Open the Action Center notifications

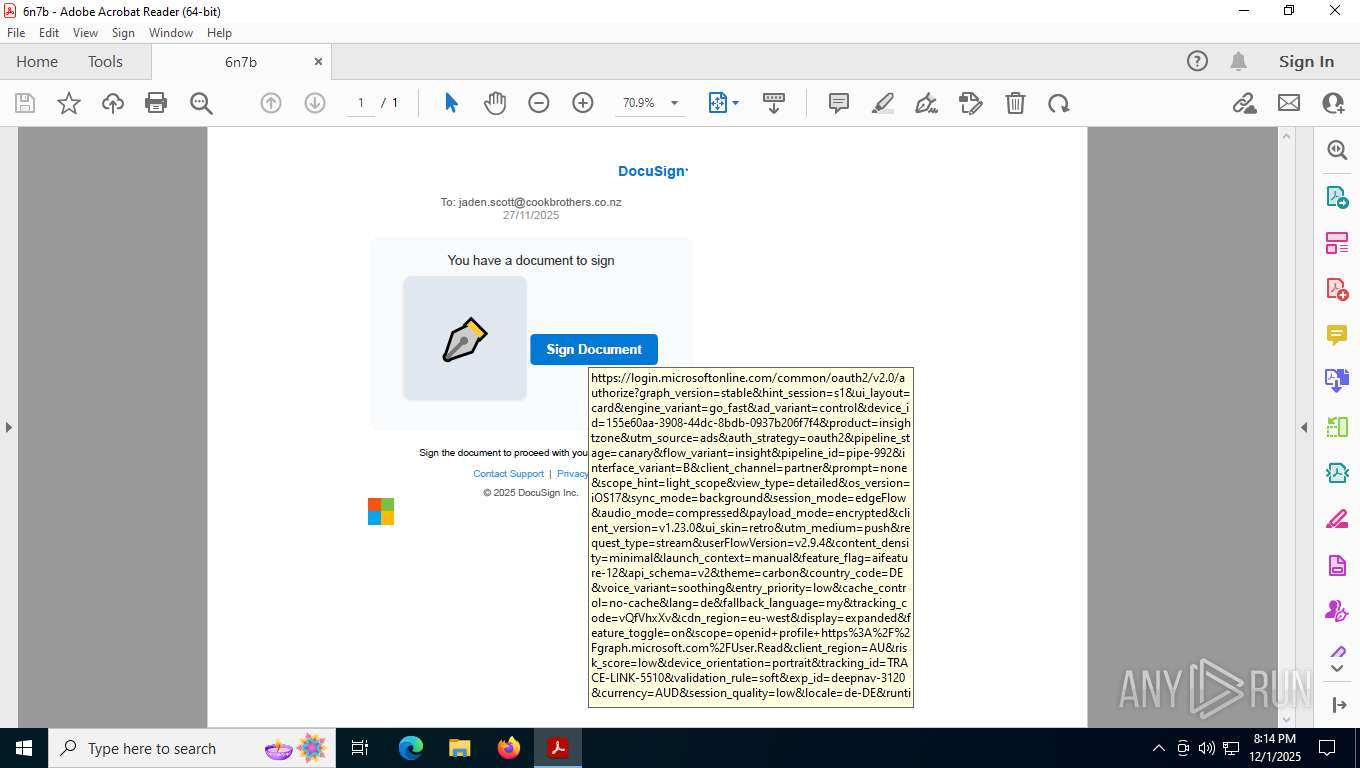(x=1327, y=748)
